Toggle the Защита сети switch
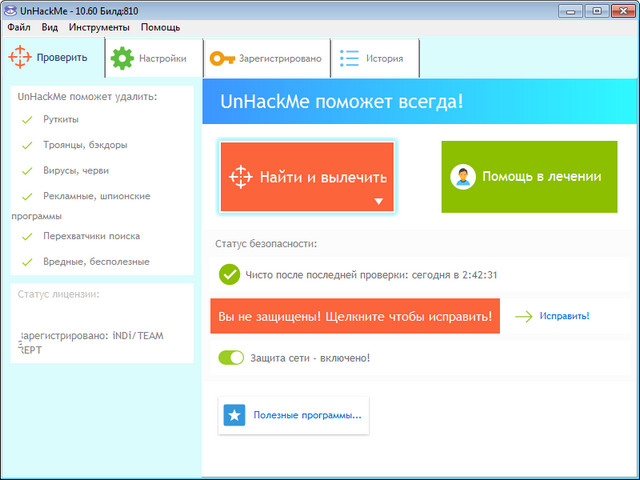The width and height of the screenshot is (640, 480). (231, 358)
